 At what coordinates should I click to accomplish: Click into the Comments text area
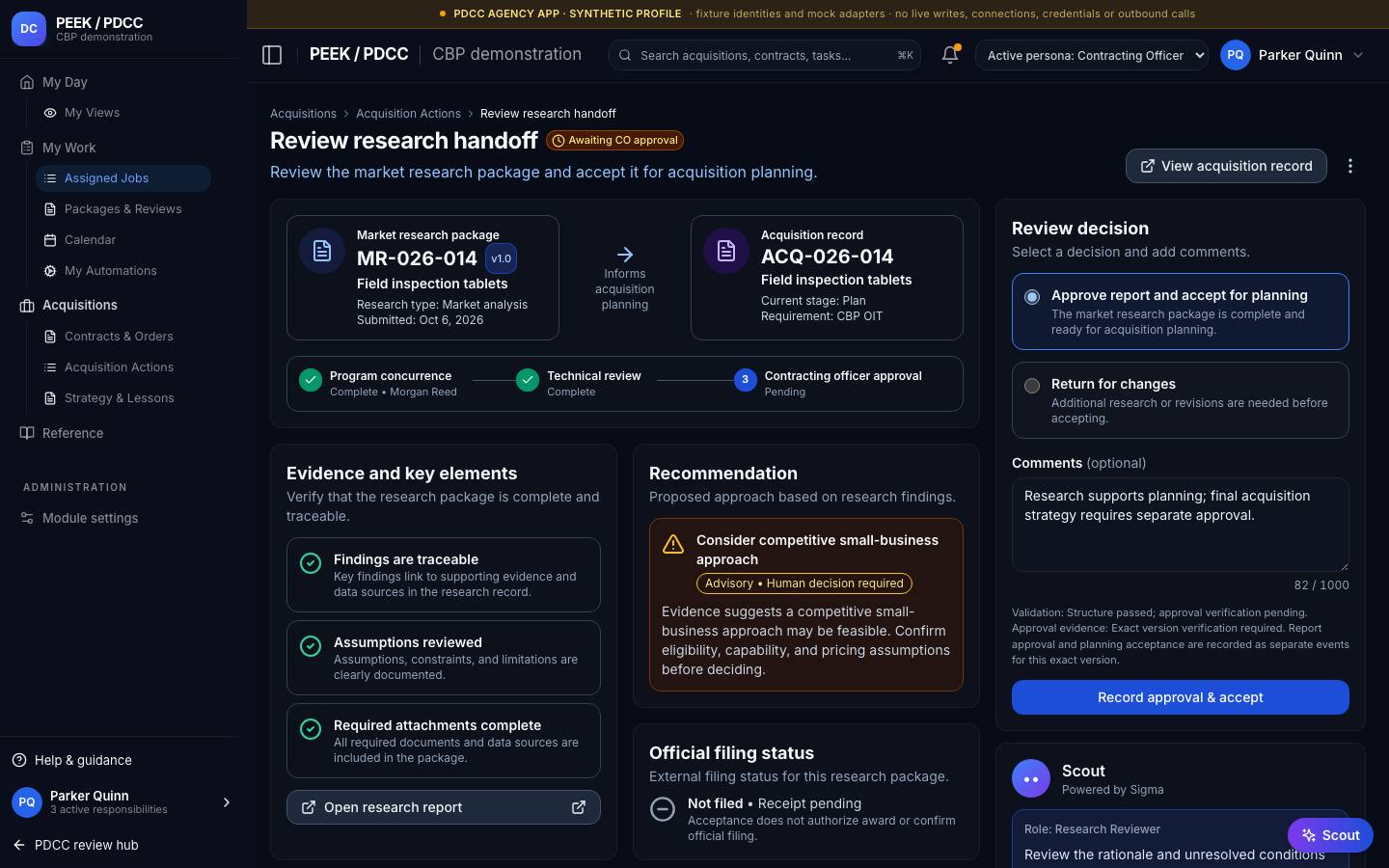1181,525
